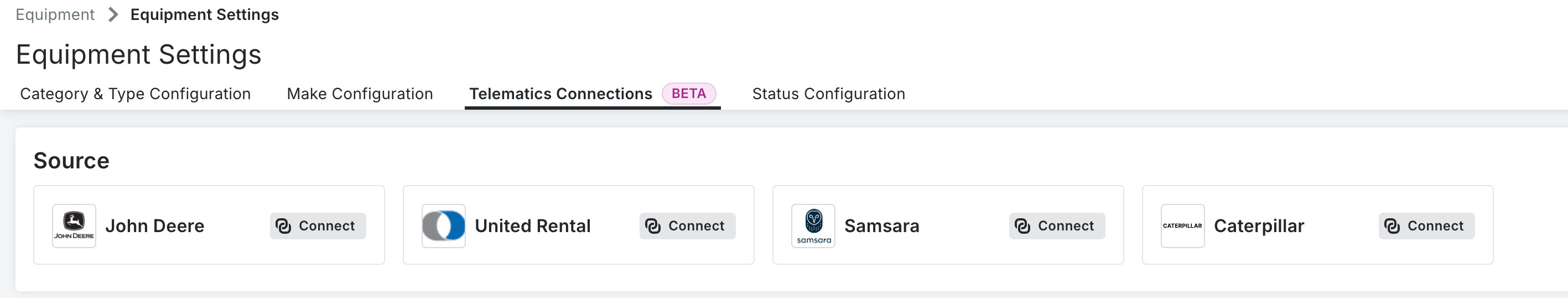Switch to the Make Configuration tab
Viewport: 1568px width, 298px height.
click(x=360, y=94)
